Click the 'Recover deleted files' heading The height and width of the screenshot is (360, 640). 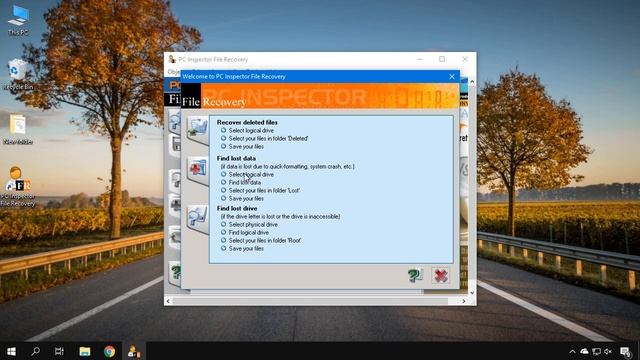click(x=247, y=122)
